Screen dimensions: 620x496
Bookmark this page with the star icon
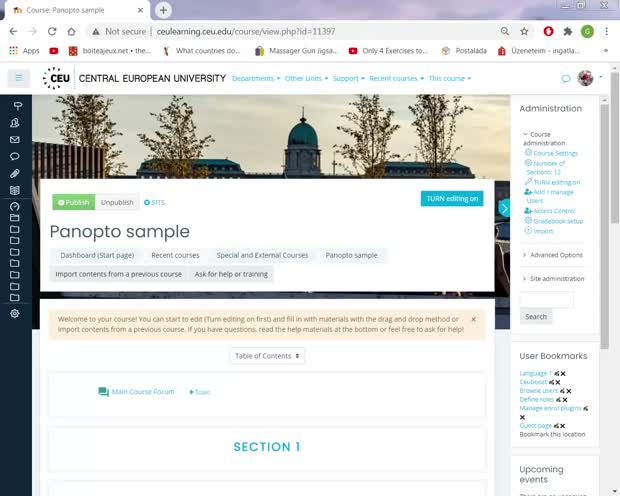click(x=524, y=31)
